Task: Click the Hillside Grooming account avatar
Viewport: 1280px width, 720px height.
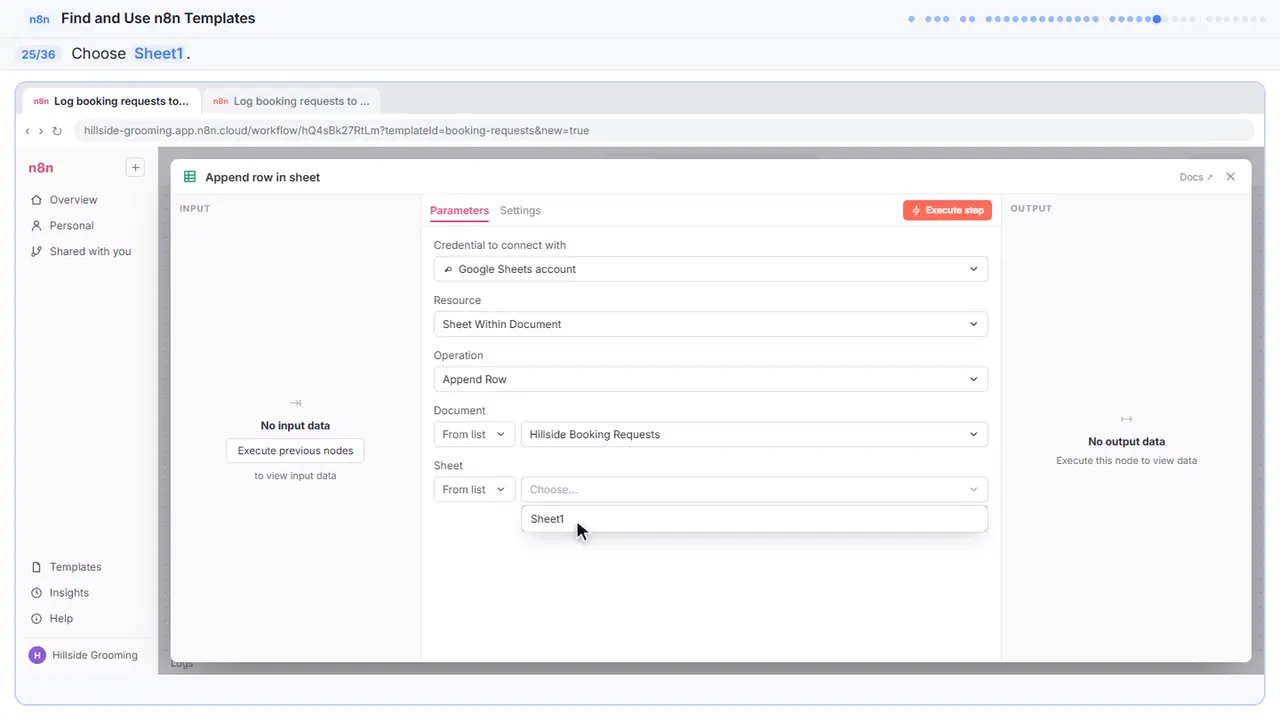Action: tap(38, 655)
